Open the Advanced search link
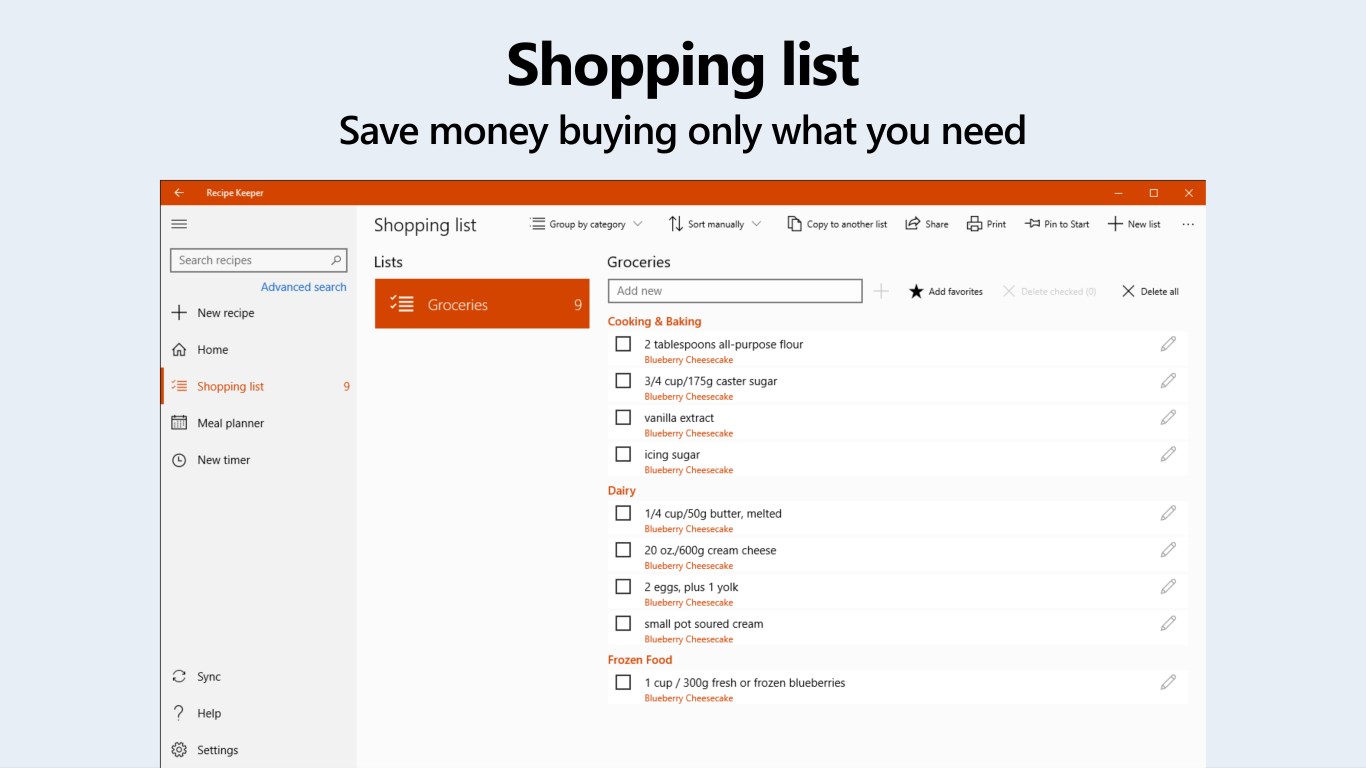 tap(303, 287)
